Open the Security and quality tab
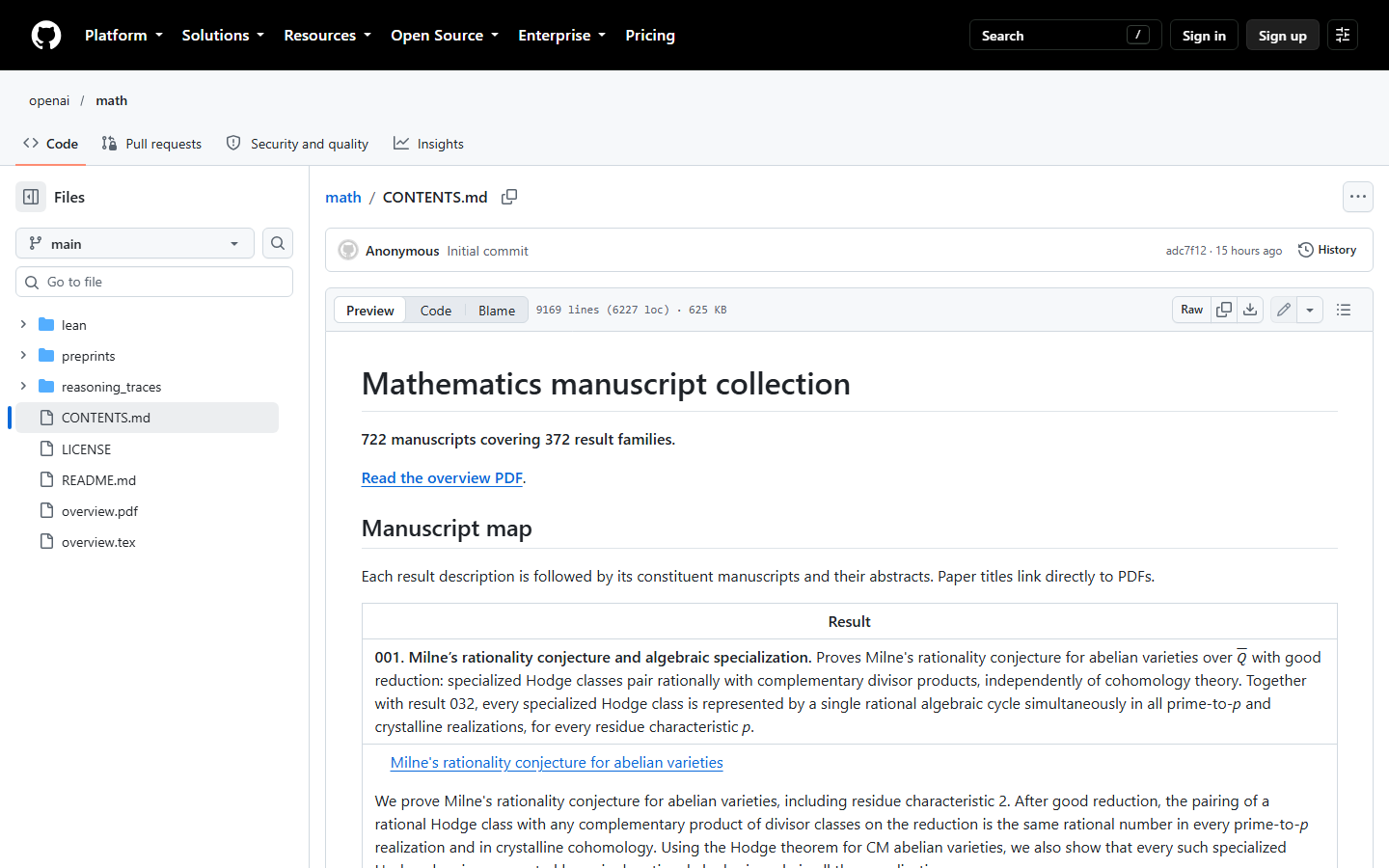Viewport: 1389px width, 868px height. (x=297, y=144)
